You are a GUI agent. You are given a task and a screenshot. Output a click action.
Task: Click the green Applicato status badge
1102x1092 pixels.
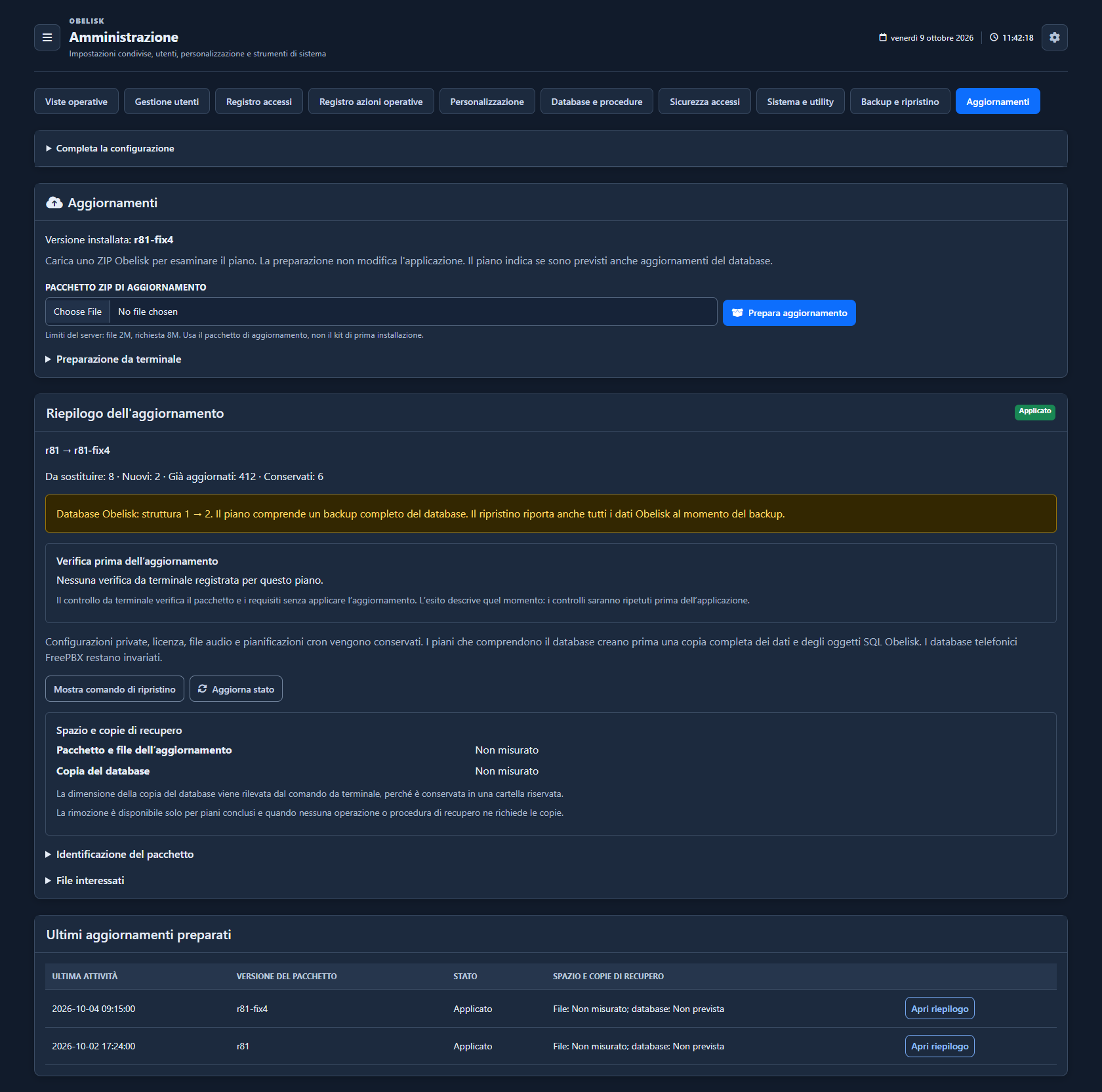tap(1035, 412)
